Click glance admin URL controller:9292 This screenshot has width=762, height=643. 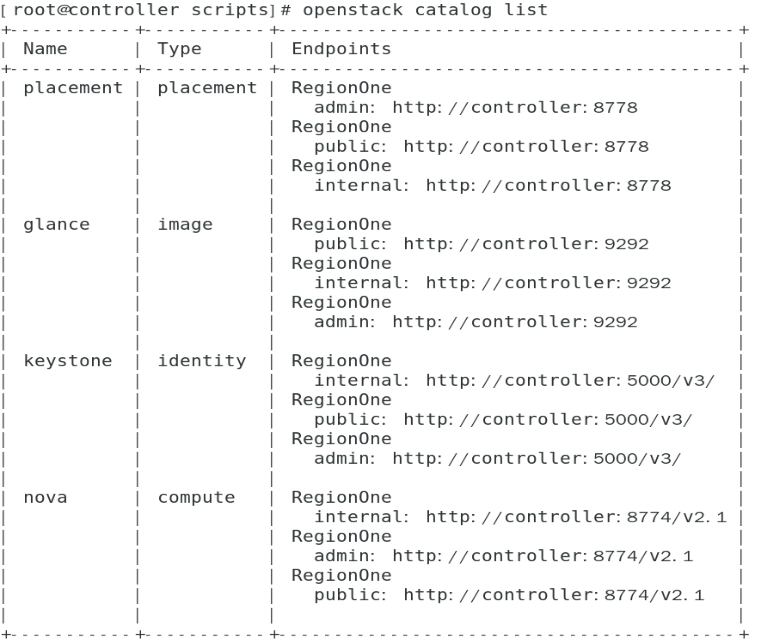[x=515, y=322]
